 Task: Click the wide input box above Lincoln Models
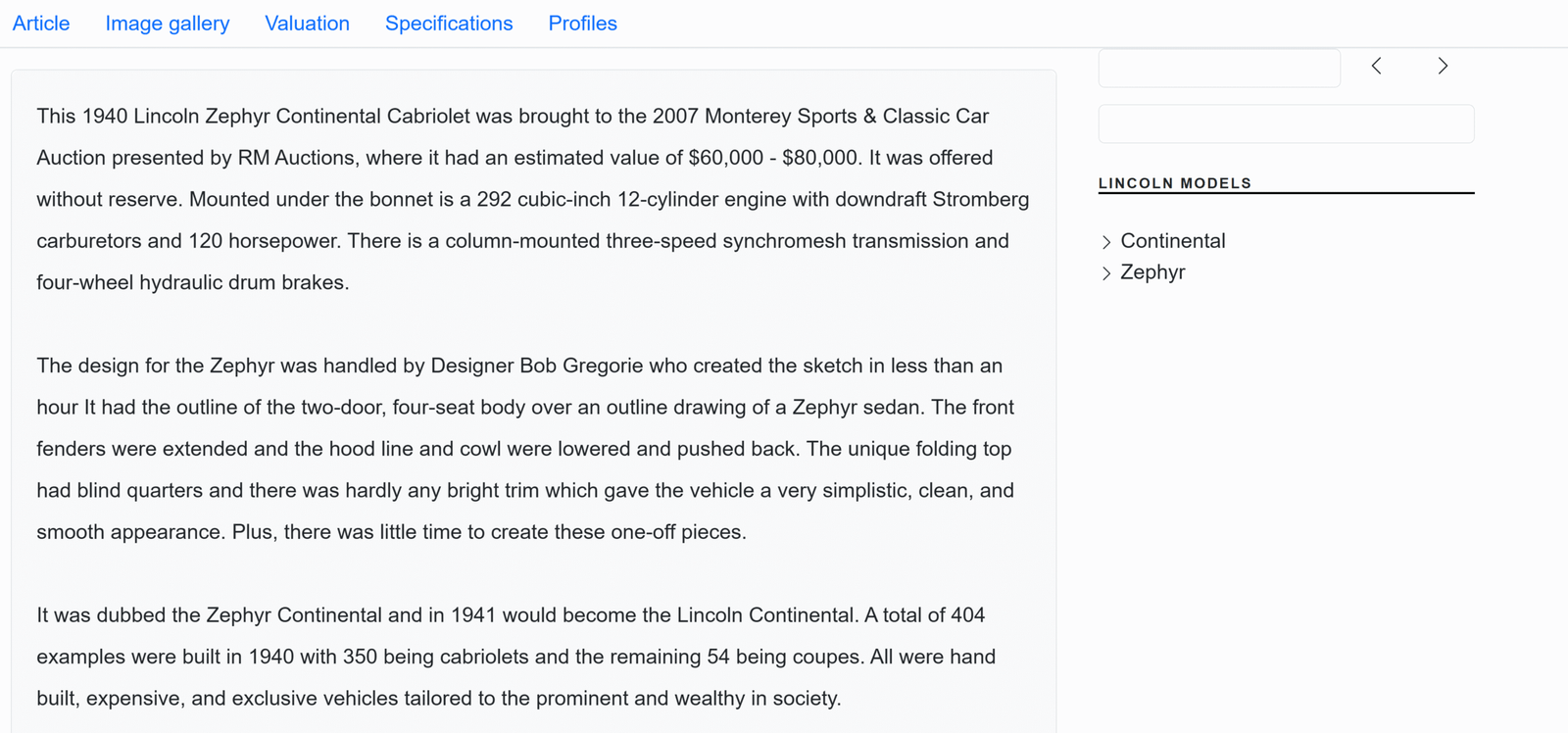point(1286,124)
